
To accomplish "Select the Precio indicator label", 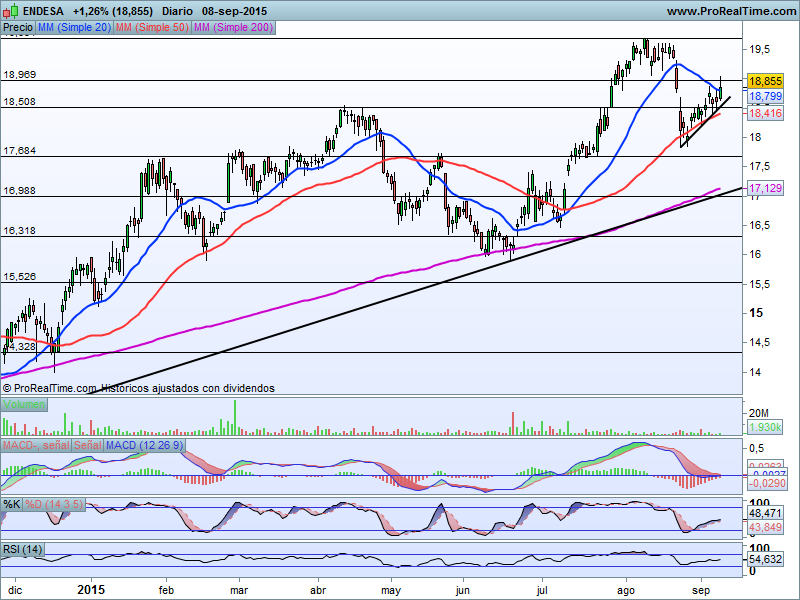I will [18, 28].
